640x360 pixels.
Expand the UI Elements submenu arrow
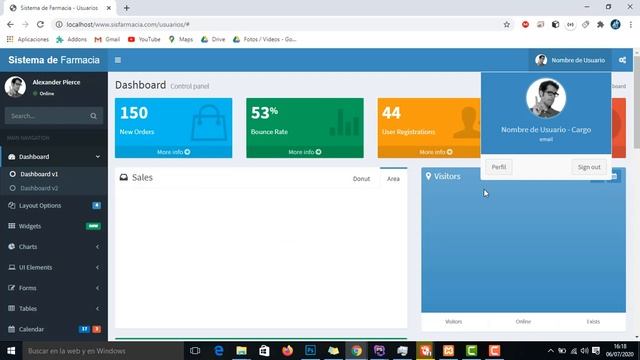pos(98,267)
